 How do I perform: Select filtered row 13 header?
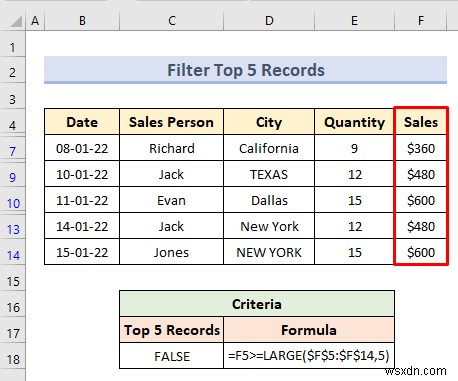click(x=13, y=226)
